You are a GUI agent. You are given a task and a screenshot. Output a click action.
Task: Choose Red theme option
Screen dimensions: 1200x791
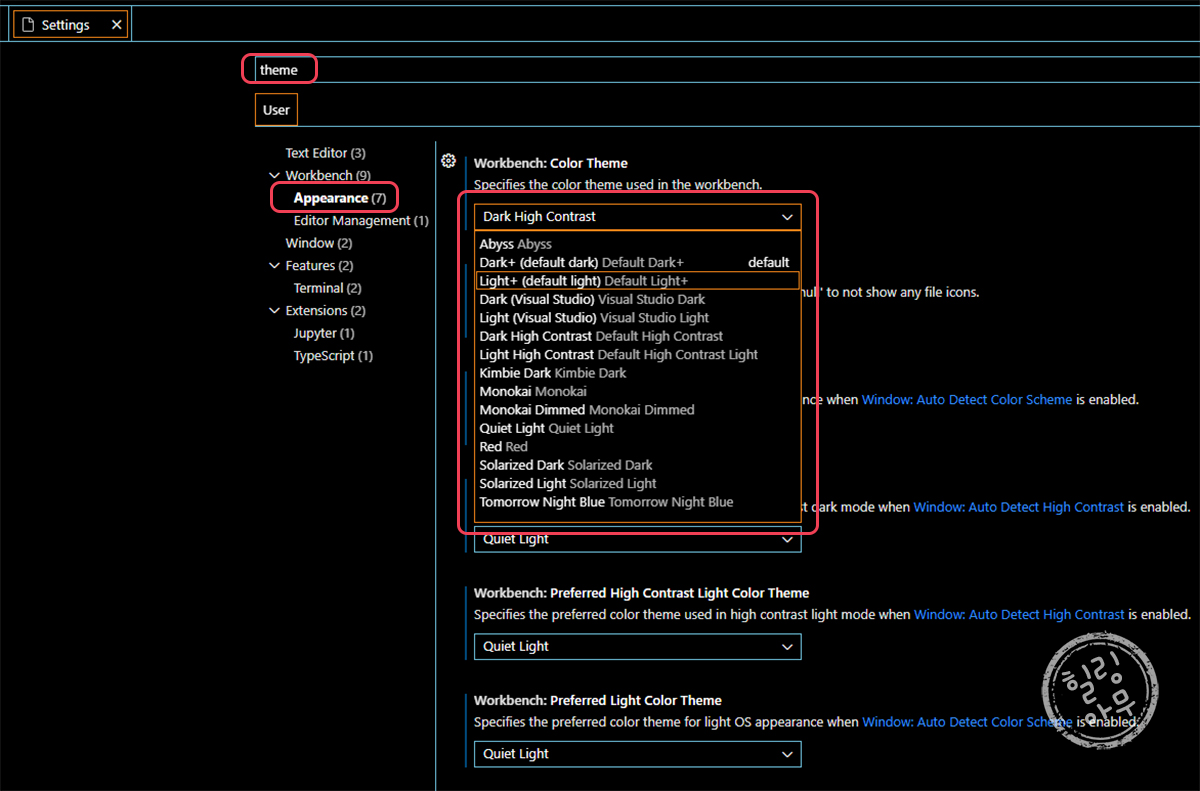coord(638,447)
